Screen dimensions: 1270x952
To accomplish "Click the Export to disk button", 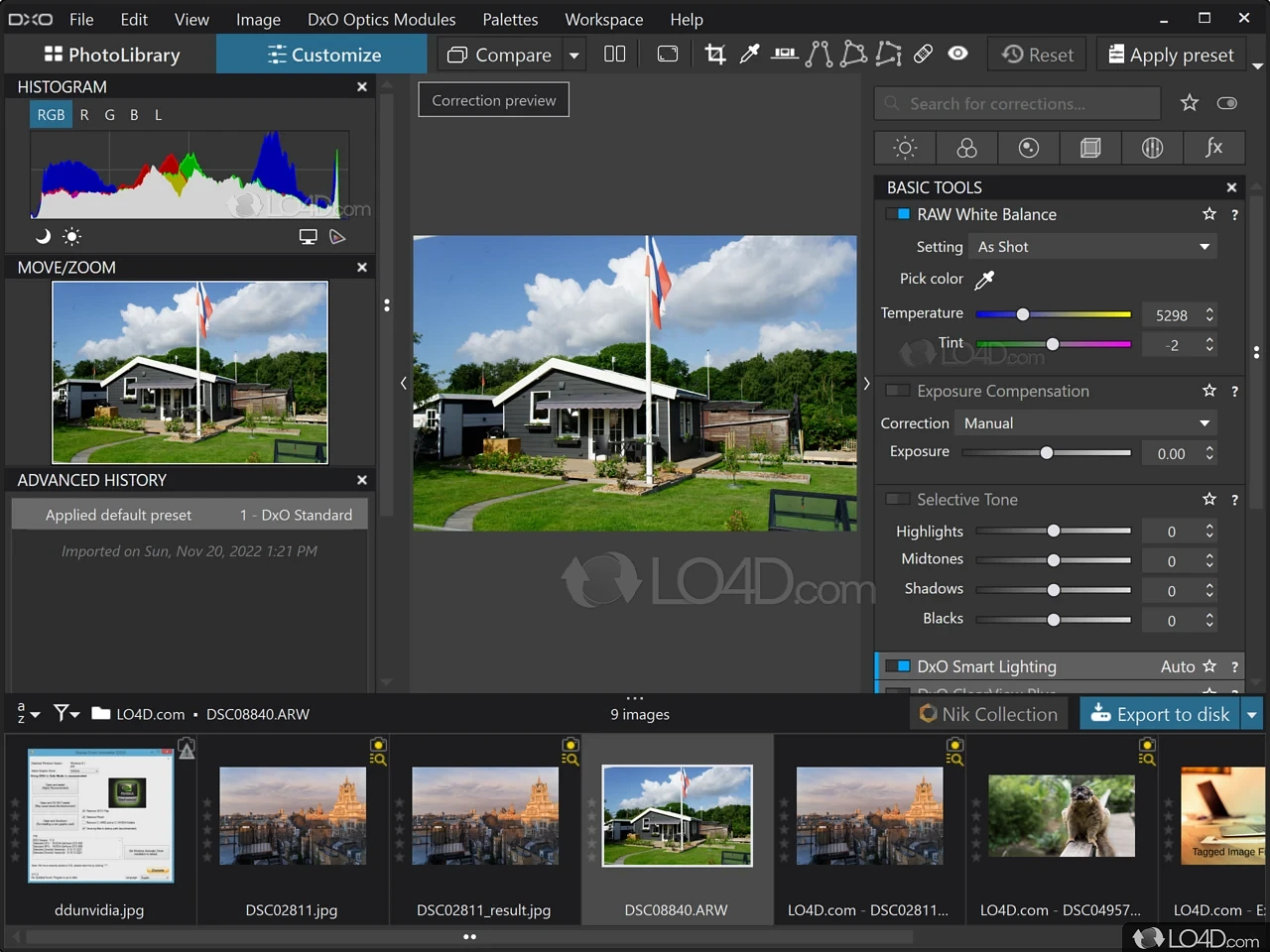I will point(1160,714).
